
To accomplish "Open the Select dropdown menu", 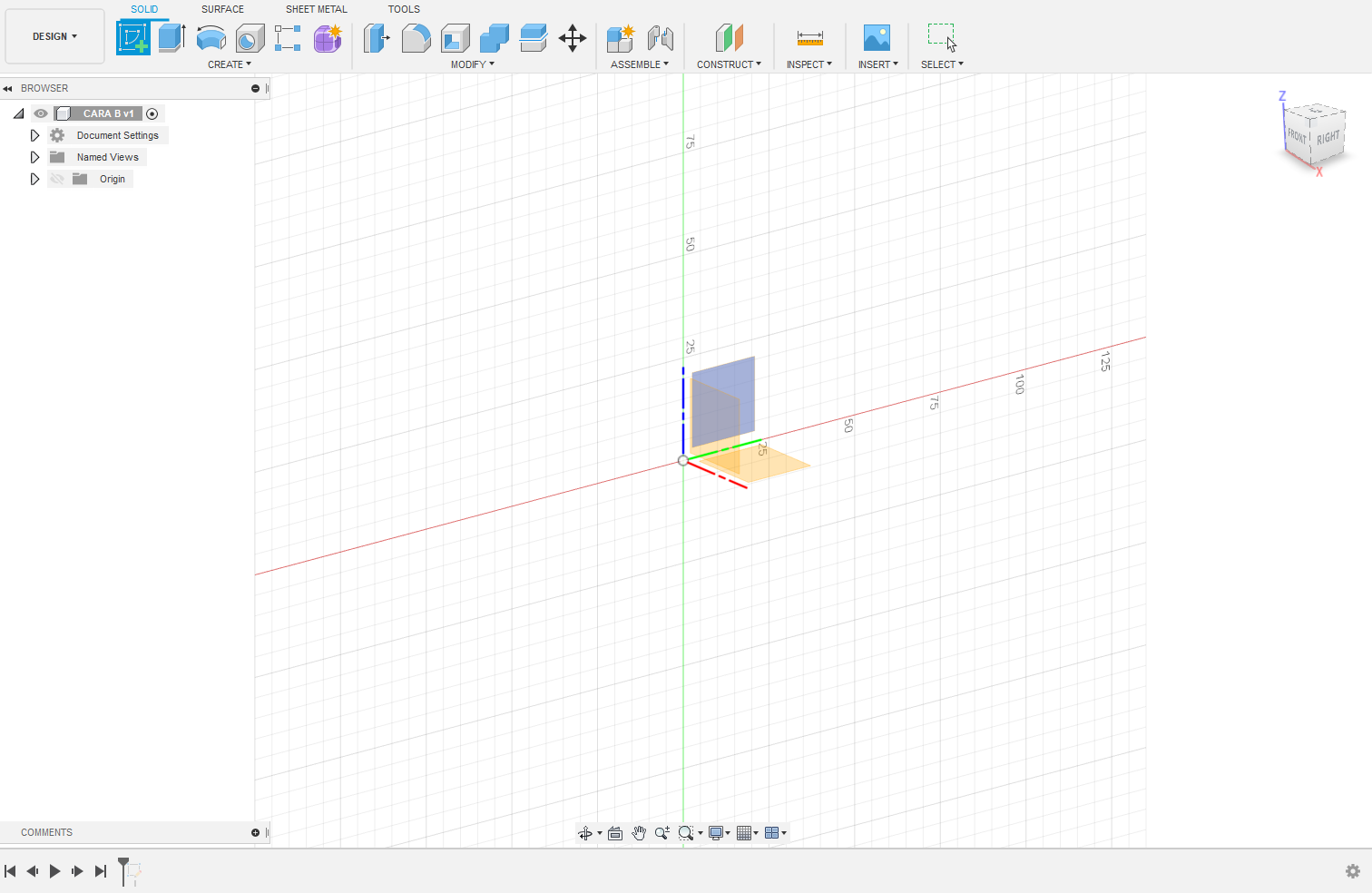I will [942, 64].
